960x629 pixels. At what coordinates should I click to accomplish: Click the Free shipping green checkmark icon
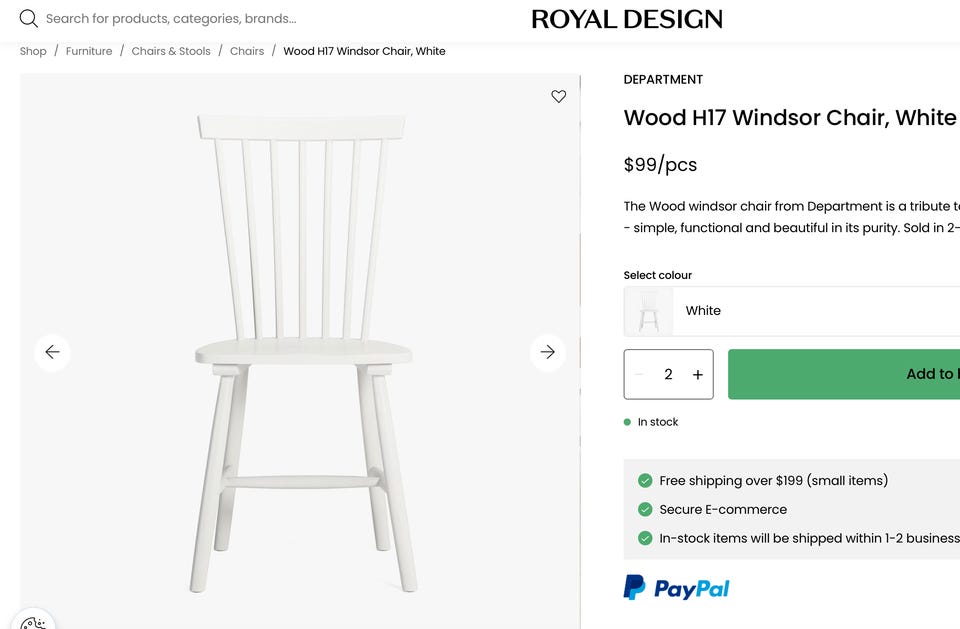pyautogui.click(x=645, y=481)
